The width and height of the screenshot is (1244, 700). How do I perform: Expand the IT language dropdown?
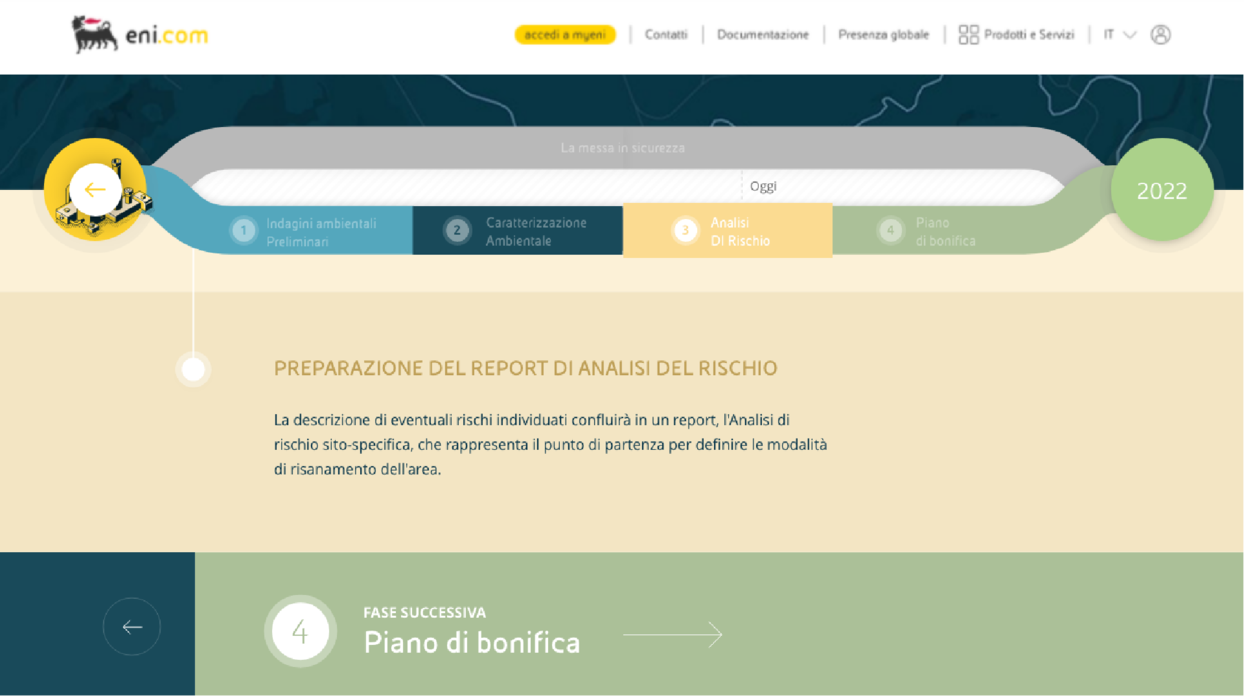coord(1119,35)
